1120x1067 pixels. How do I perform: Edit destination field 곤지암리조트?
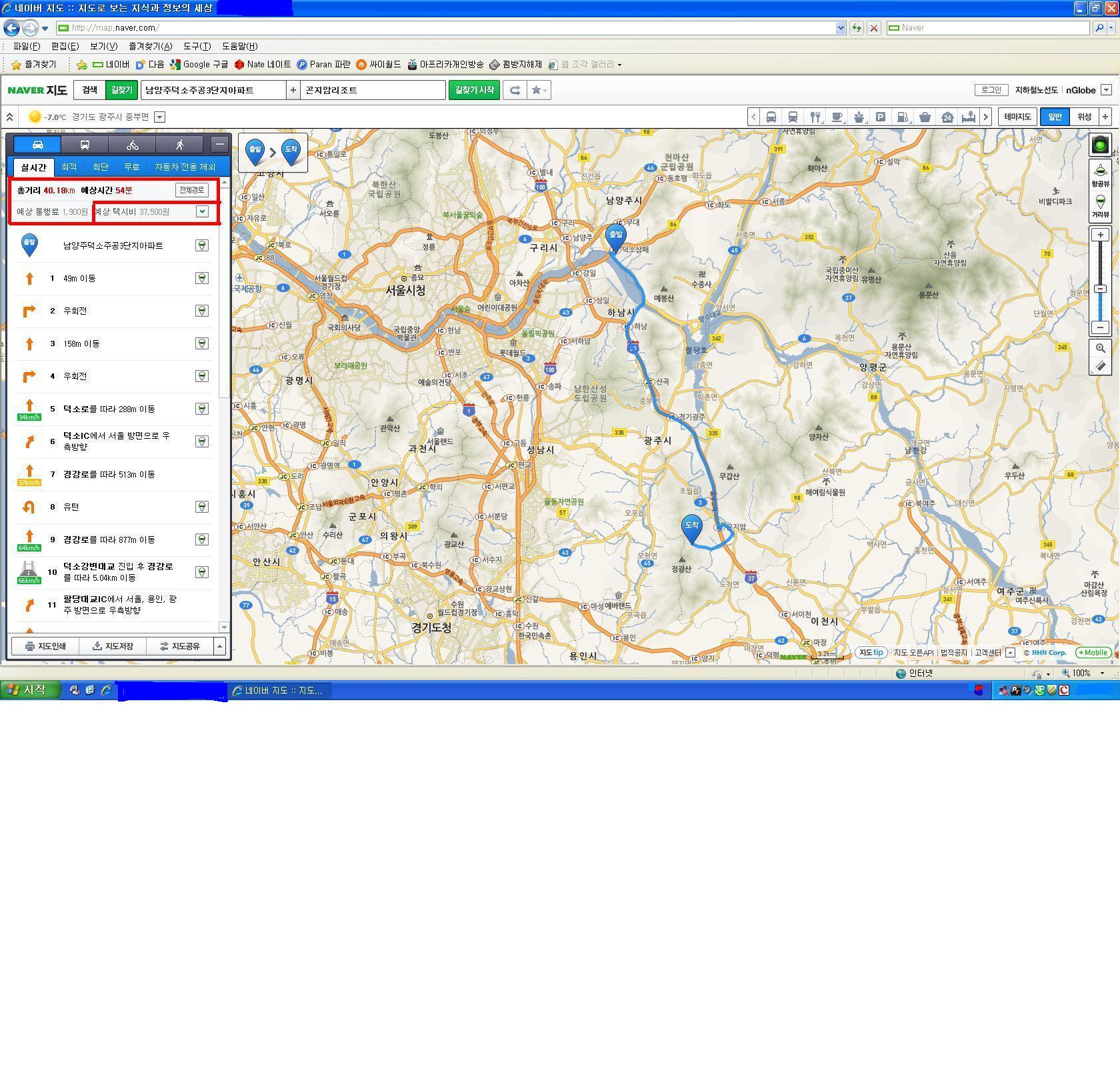[x=373, y=90]
